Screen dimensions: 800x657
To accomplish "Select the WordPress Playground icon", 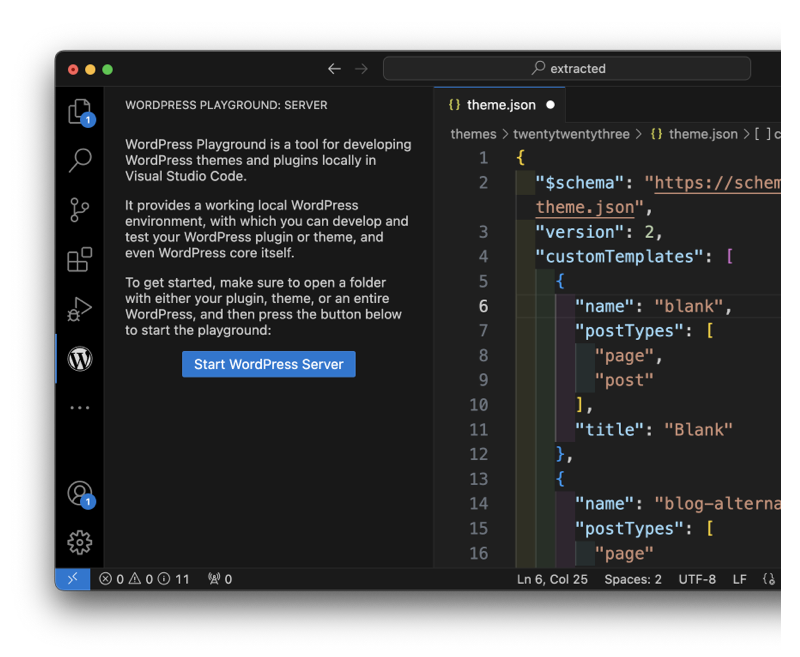I will click(80, 358).
